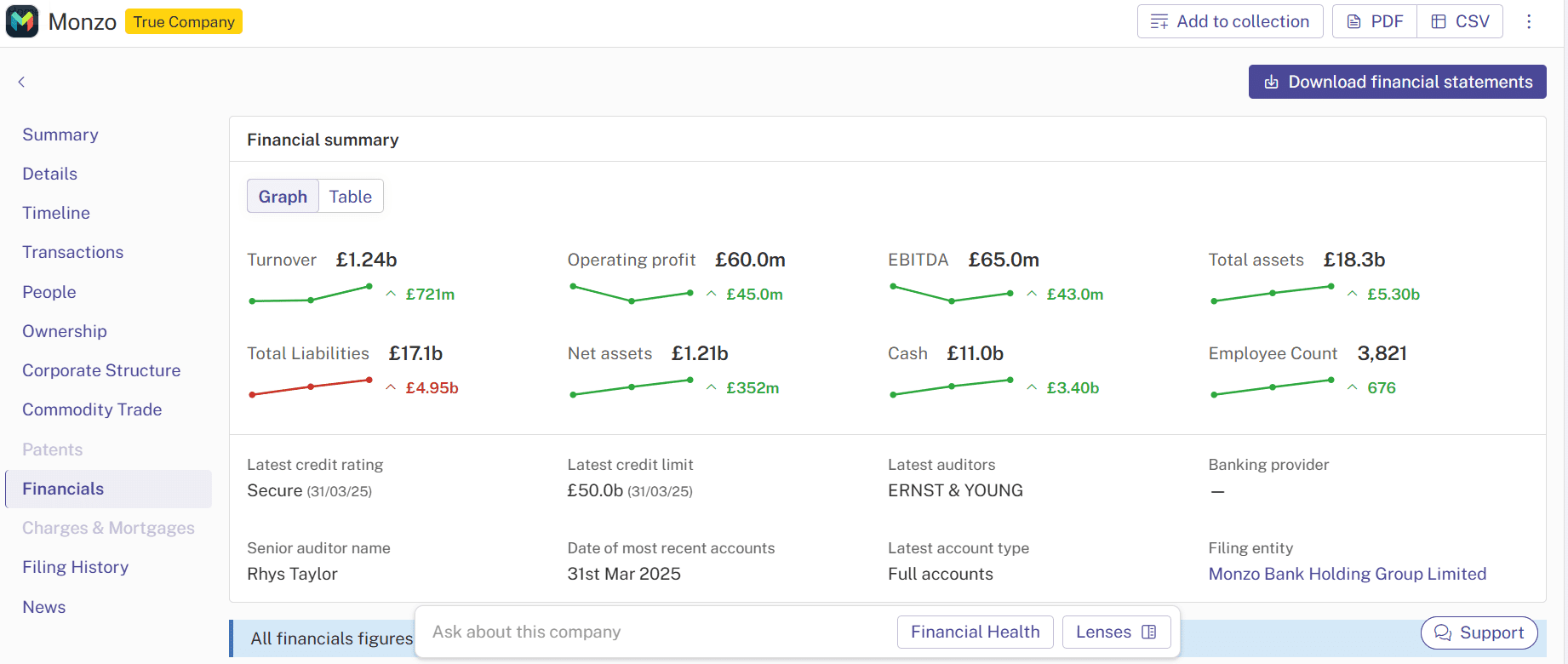The image size is (1568, 664).
Task: Click the Turnover sparkline chart
Action: click(311, 294)
